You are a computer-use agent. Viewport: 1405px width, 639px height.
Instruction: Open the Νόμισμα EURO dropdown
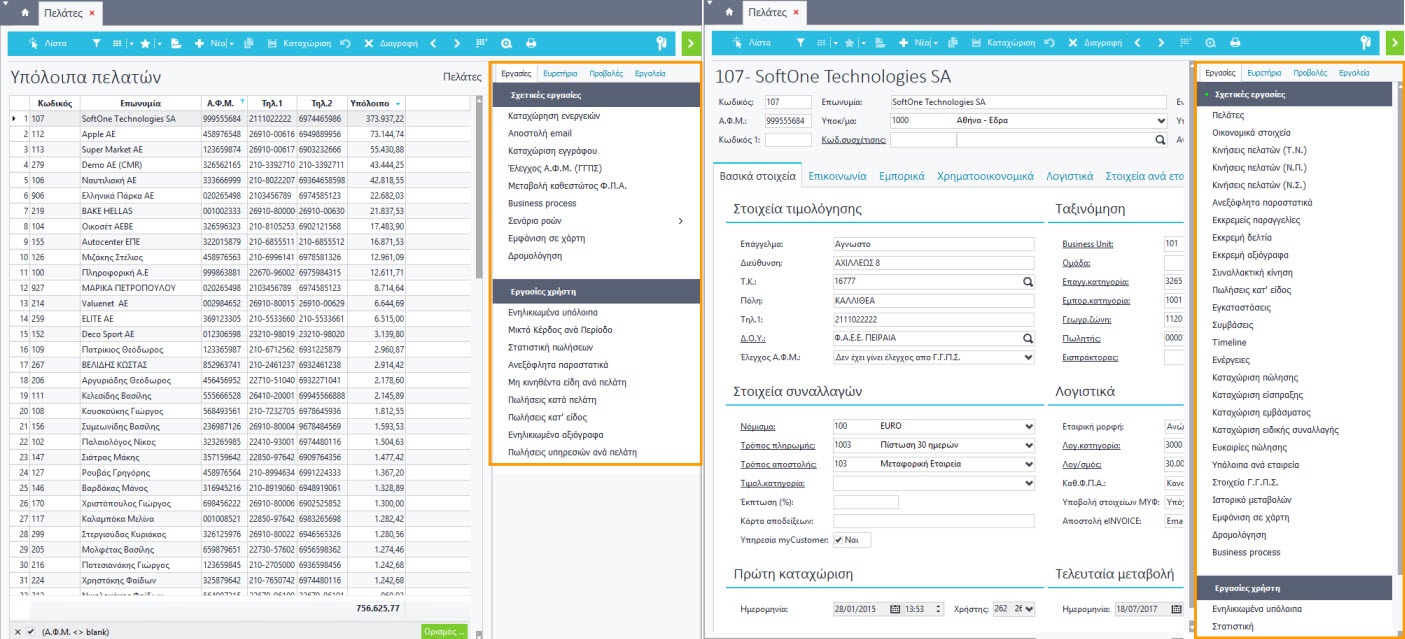coord(1029,426)
